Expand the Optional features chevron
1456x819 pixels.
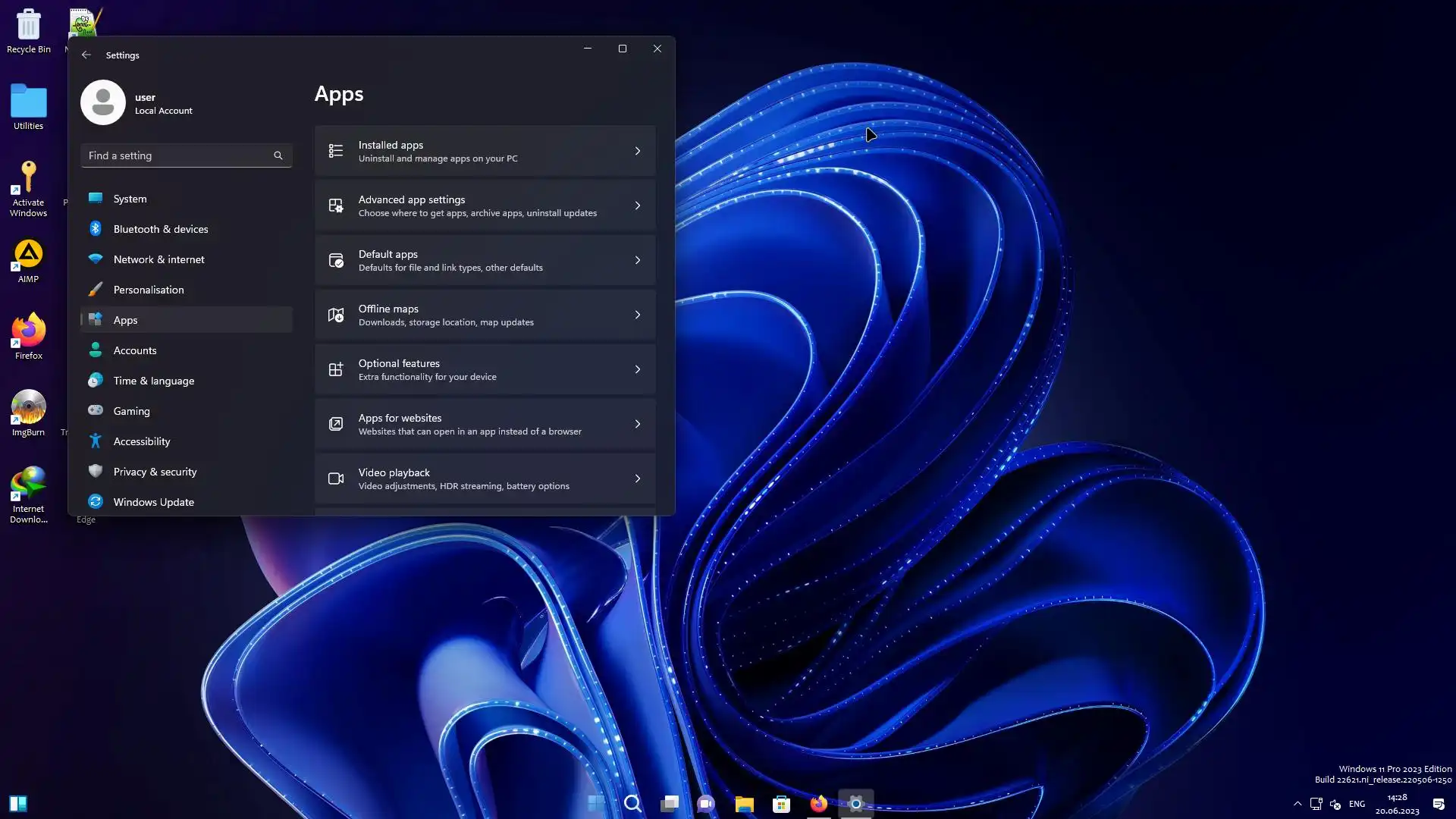click(x=637, y=369)
